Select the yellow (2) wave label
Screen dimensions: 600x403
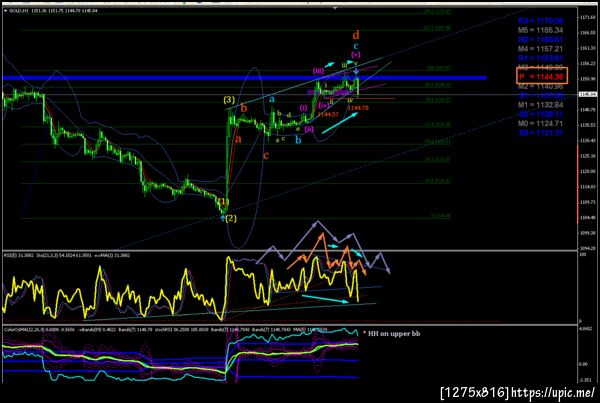click(231, 219)
